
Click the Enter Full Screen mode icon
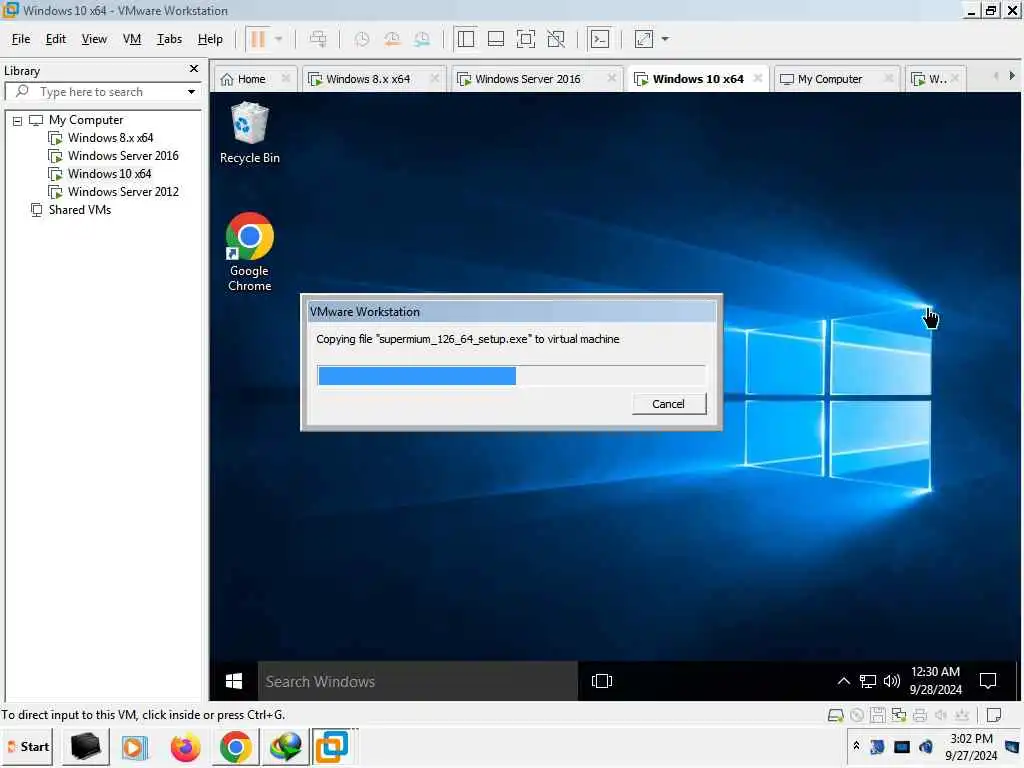tap(526, 39)
